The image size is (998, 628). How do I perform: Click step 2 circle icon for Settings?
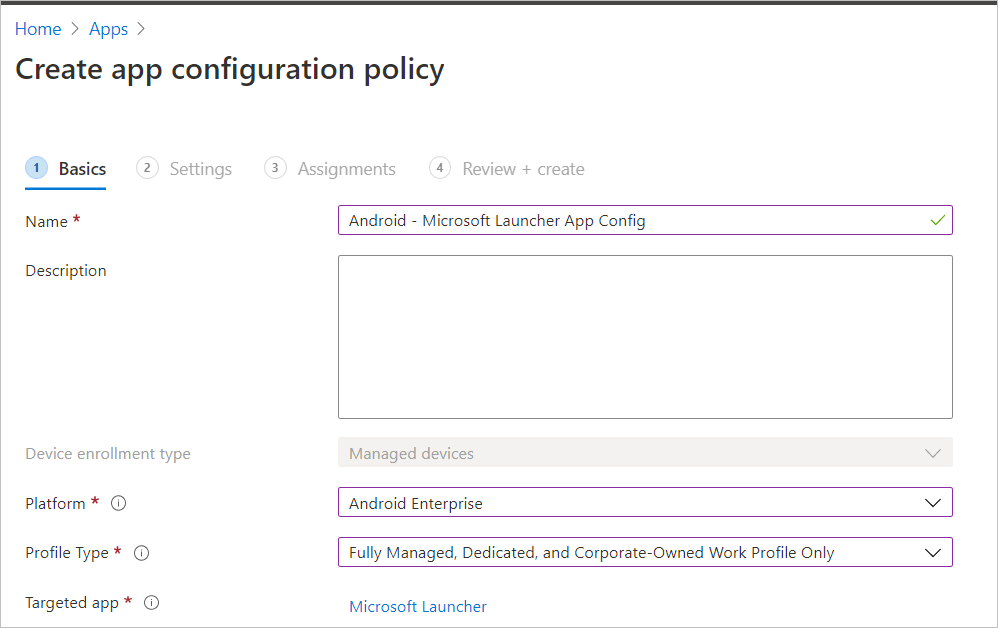point(147,168)
